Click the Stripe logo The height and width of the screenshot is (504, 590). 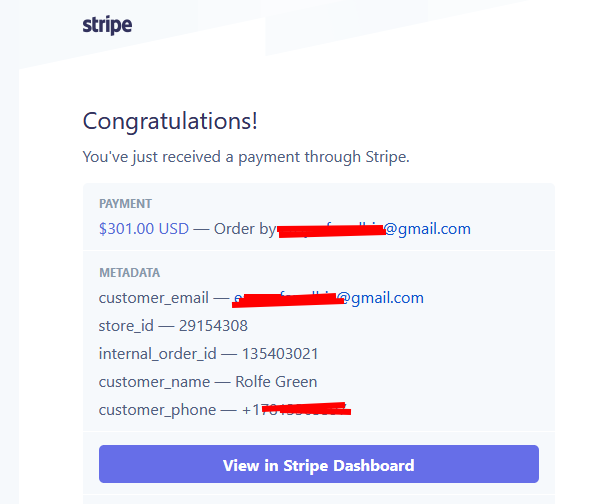click(107, 26)
